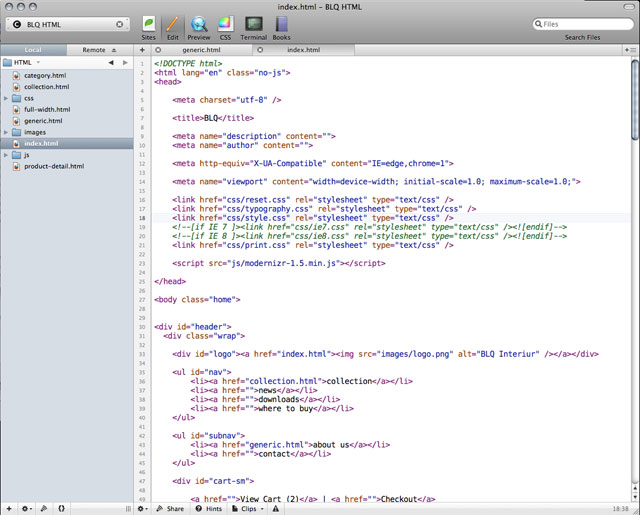Disconnect BLQ HTML site with X icon

point(120,24)
